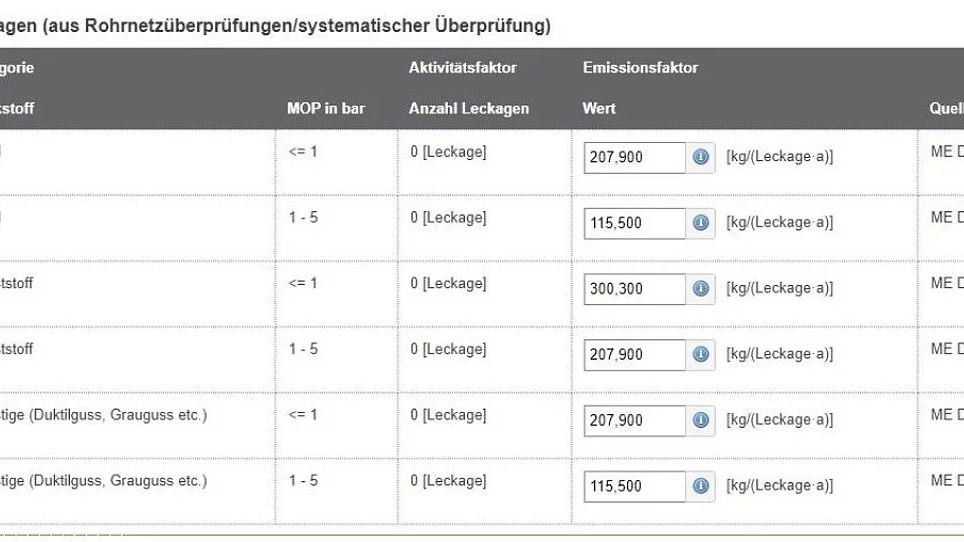Click the Anzahl Leckagen subheader
This screenshot has height=542, width=964.
[x=468, y=109]
